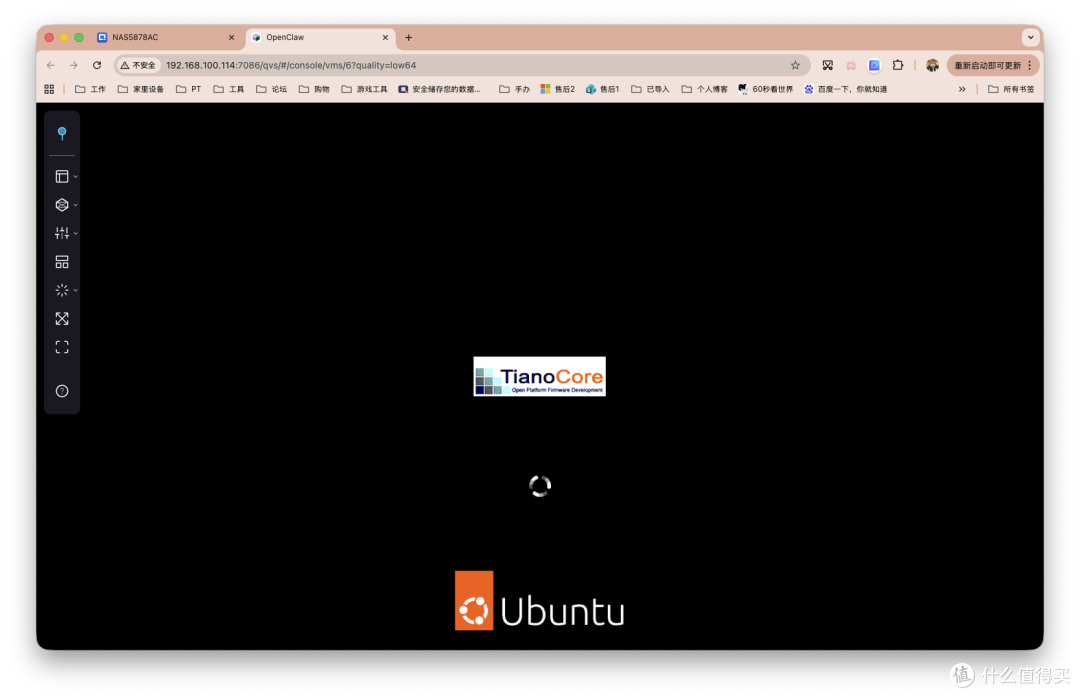The height and width of the screenshot is (698, 1080).
Task: Open the 购物 bookmarks folder
Action: point(314,89)
